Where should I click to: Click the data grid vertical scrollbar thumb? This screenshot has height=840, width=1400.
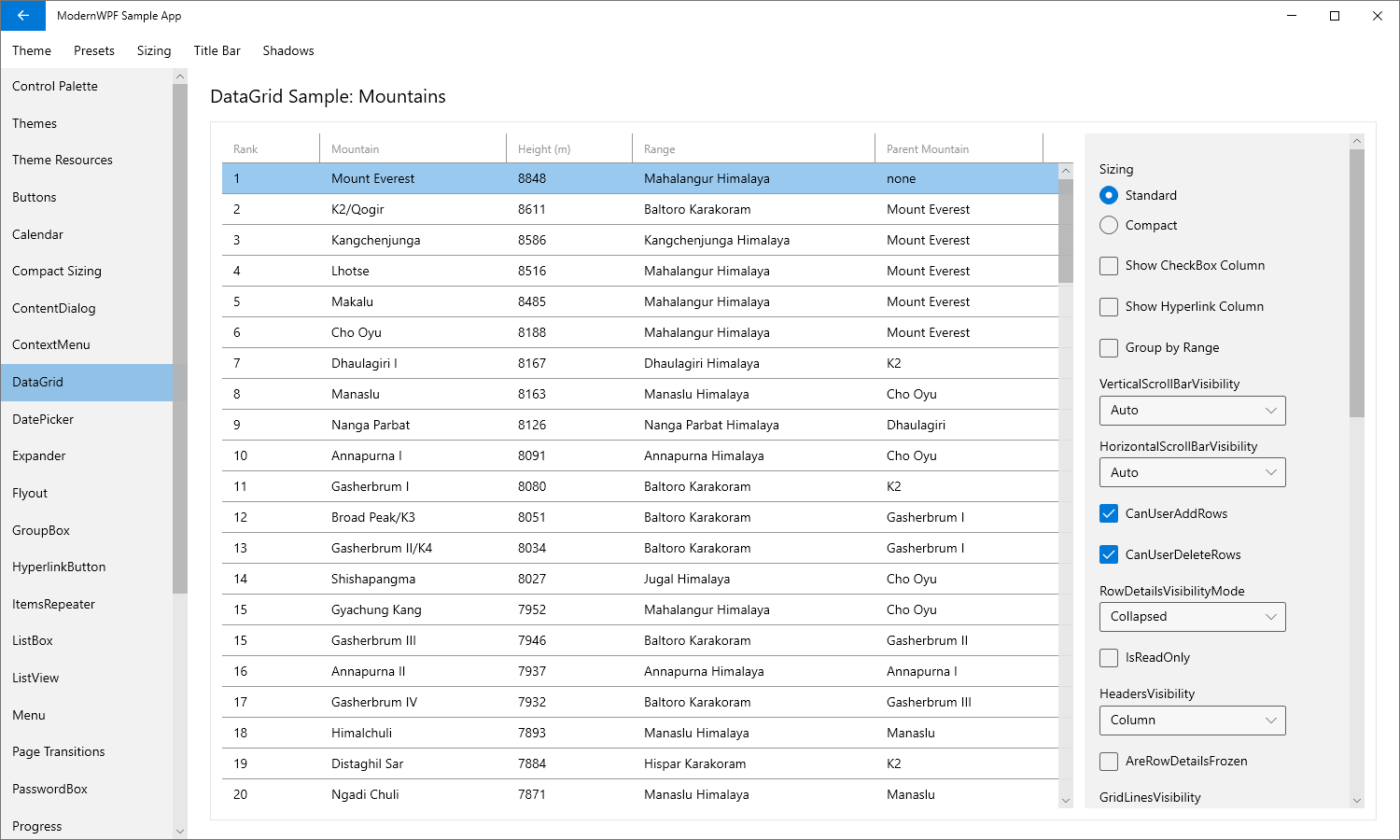point(1066,231)
